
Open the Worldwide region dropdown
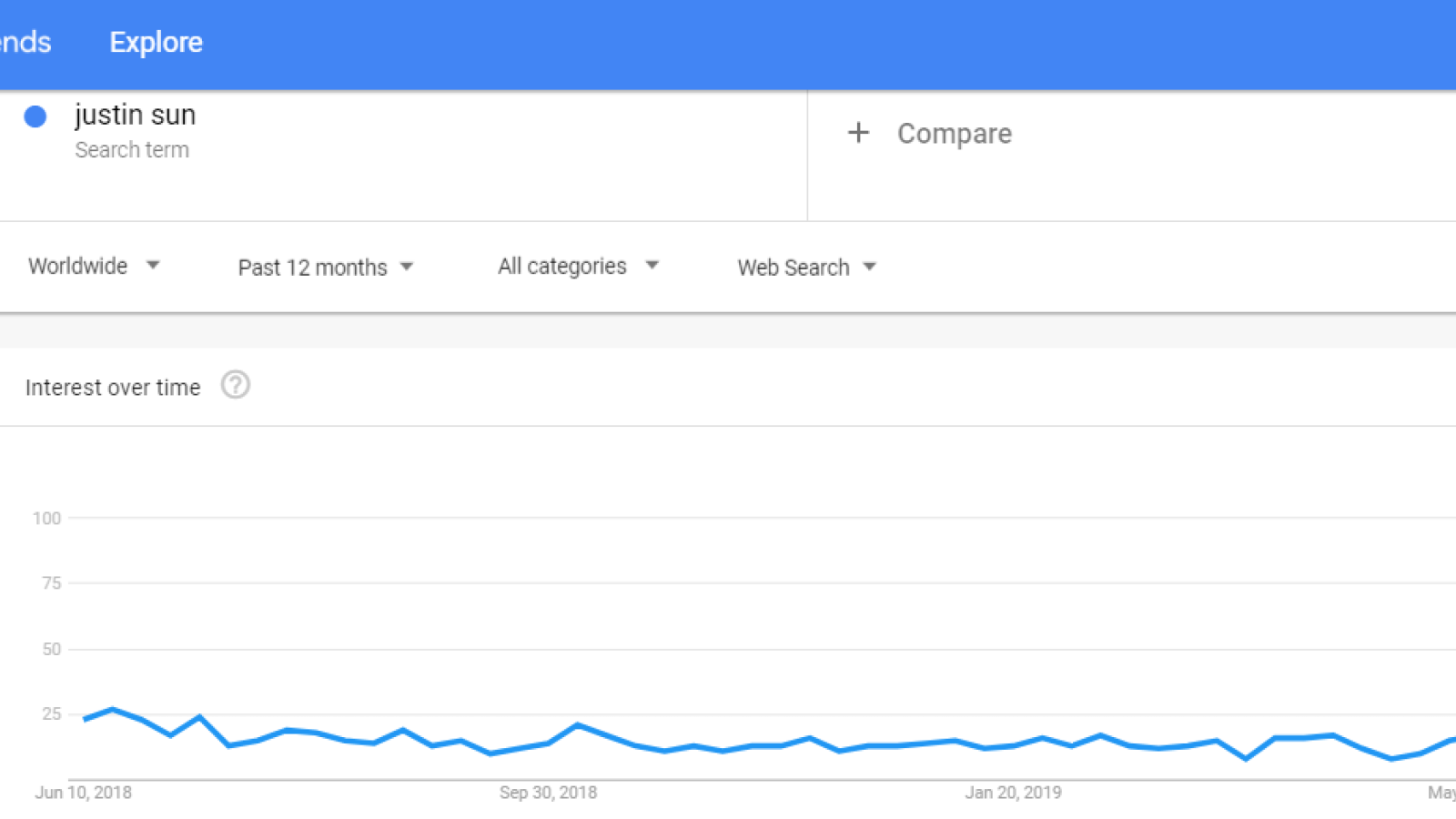pyautogui.click(x=94, y=266)
